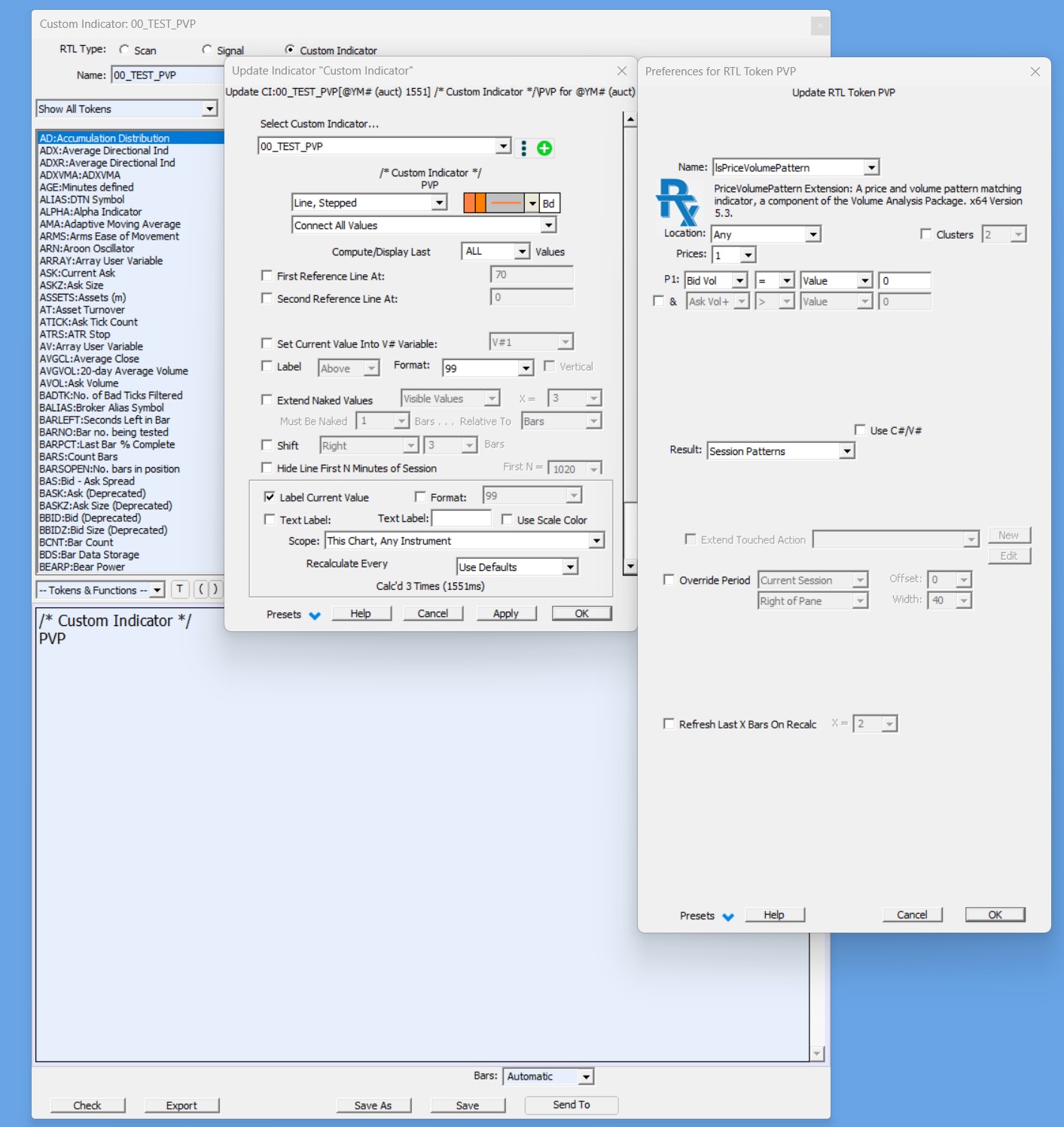Select the Scan RTL type radio button

click(x=124, y=50)
